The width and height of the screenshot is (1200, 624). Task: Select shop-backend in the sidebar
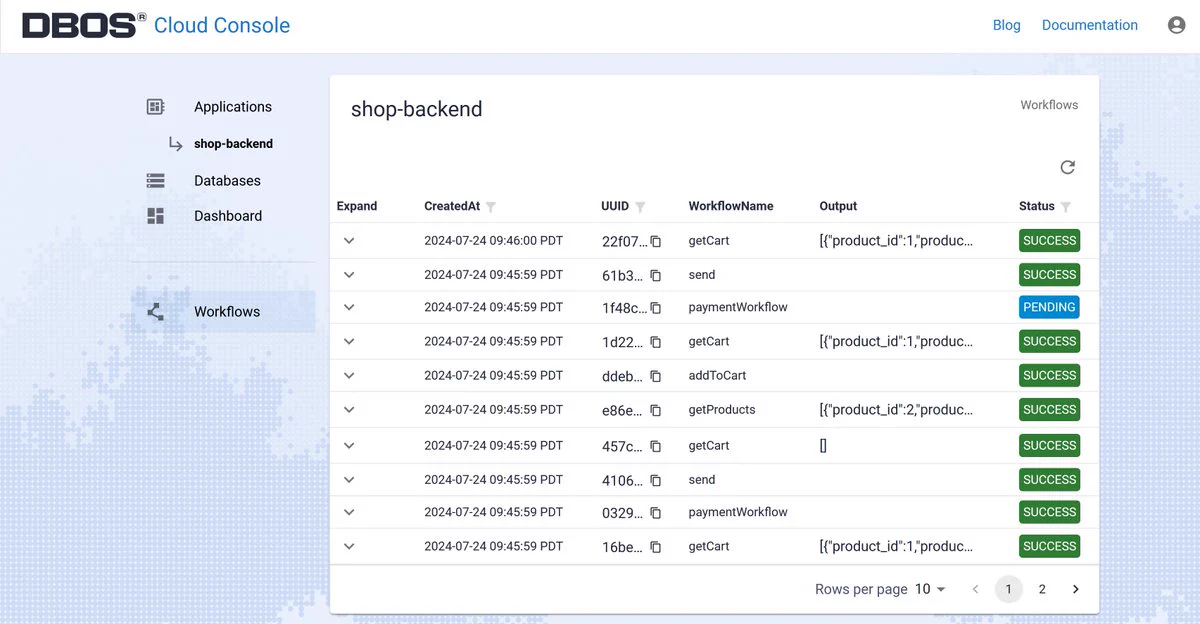click(x=233, y=144)
